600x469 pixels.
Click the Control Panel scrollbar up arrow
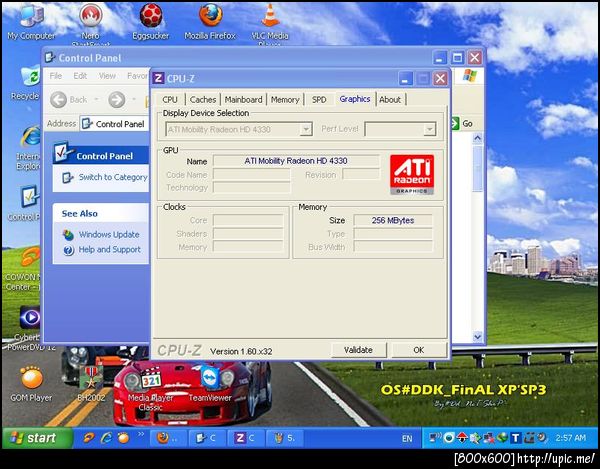477,138
